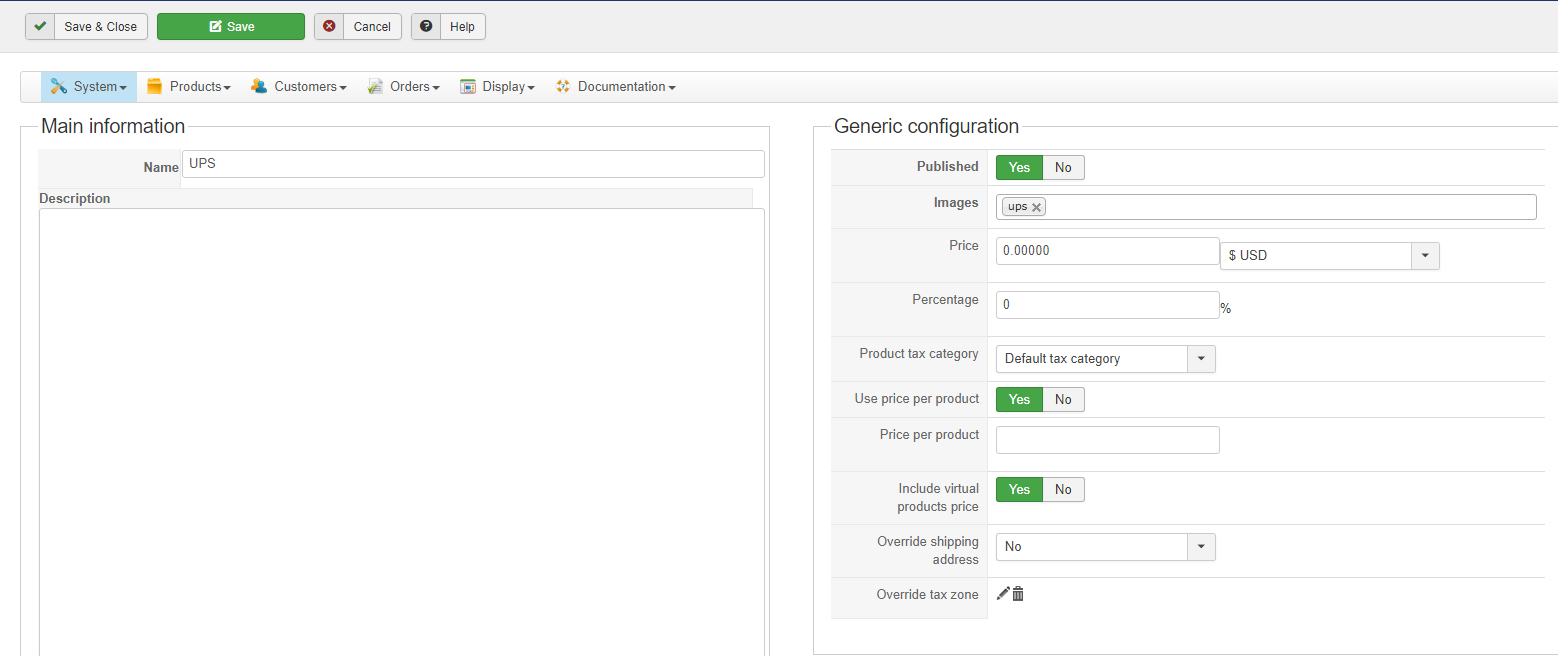Click the pencil icon for Override tax zone
1558x656 pixels.
[1003, 594]
